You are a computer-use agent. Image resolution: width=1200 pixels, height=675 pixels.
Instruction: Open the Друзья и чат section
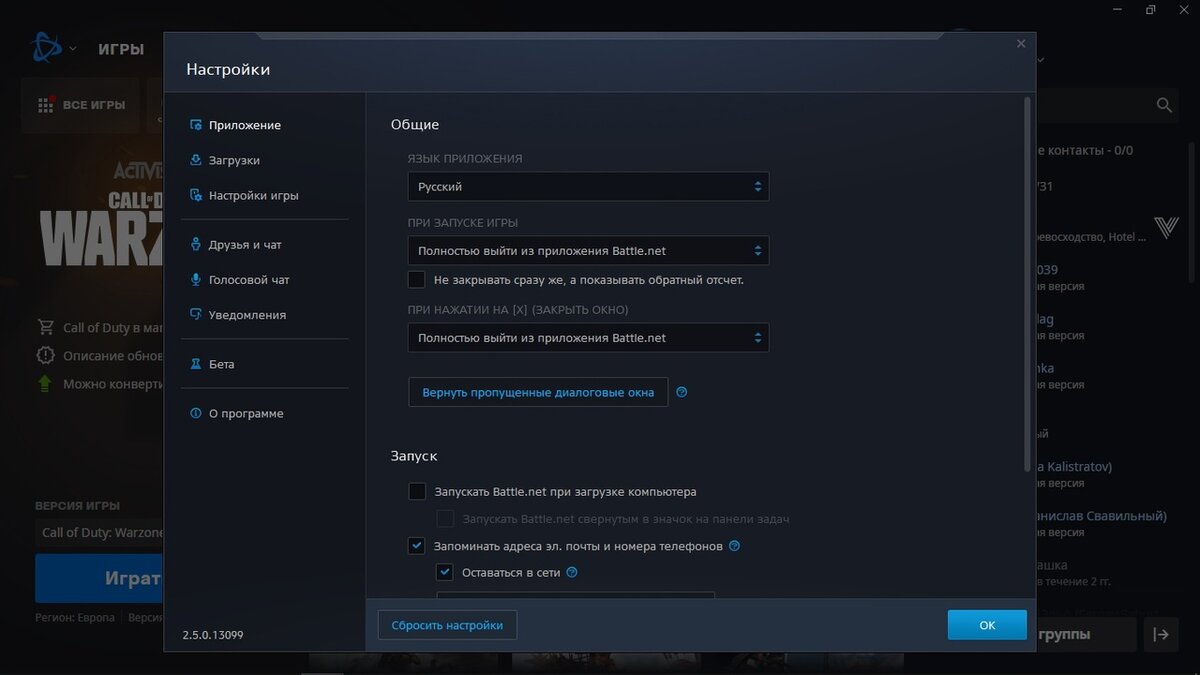tap(245, 244)
